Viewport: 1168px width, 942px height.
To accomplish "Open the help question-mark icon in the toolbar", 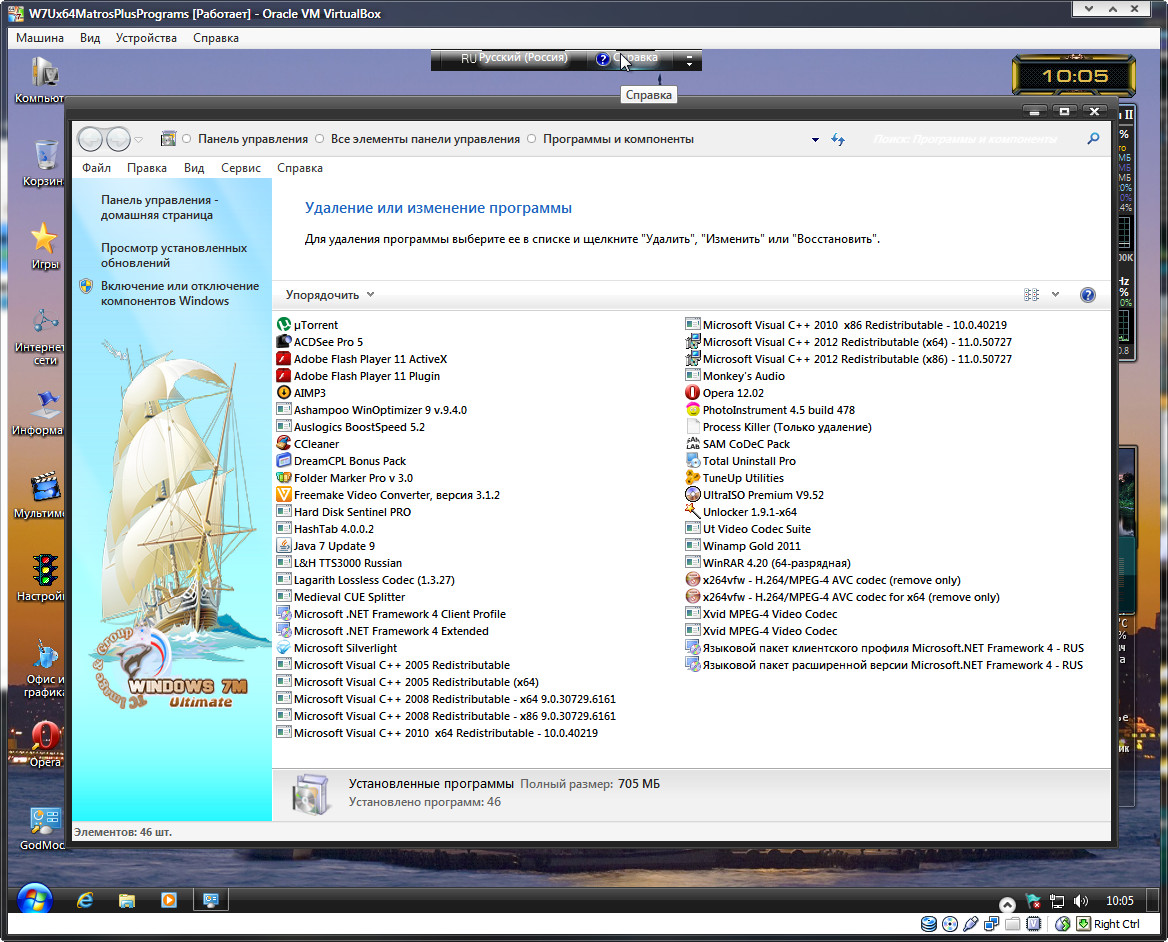I will point(1088,295).
